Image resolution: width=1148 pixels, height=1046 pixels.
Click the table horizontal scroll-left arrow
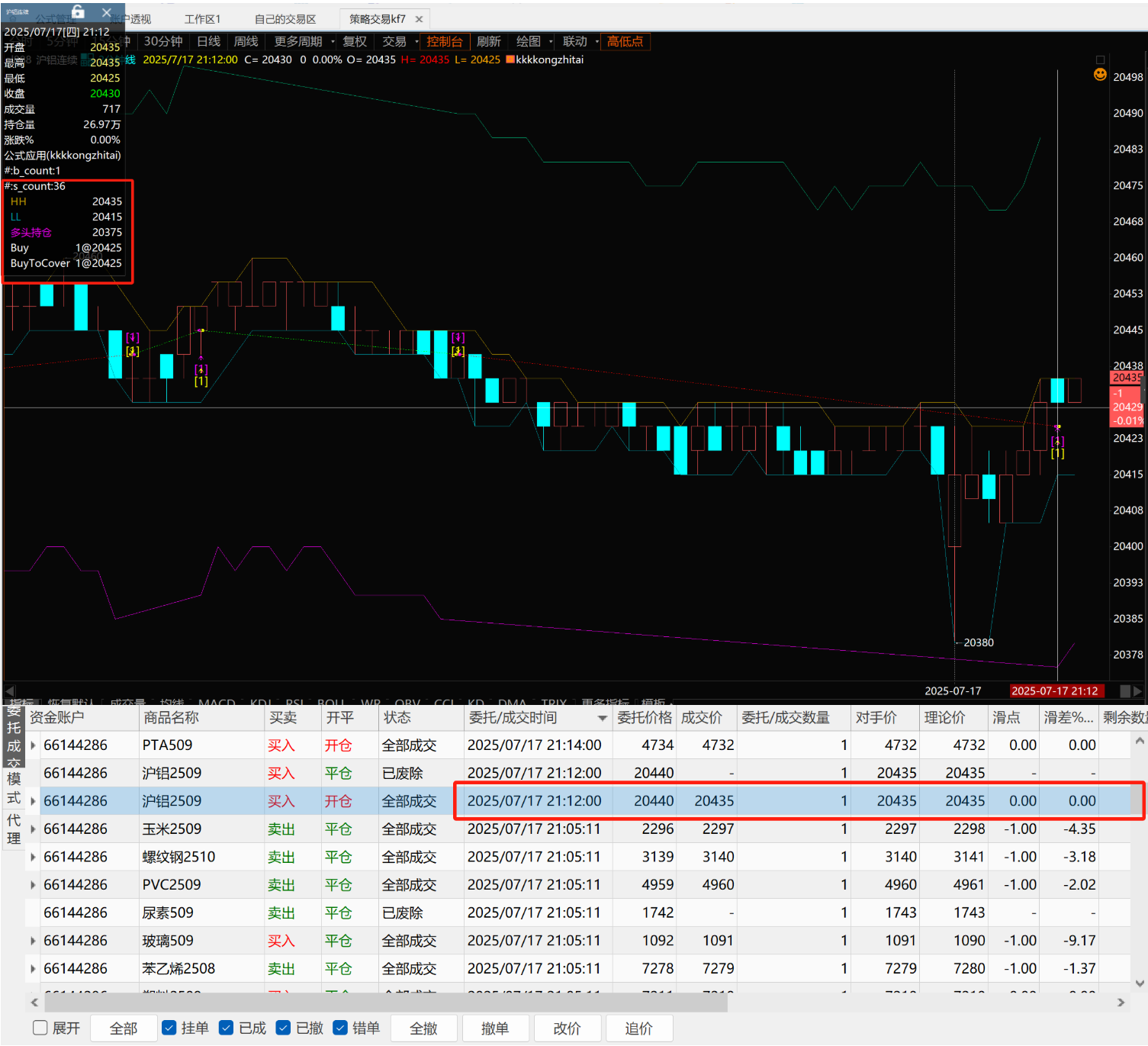34,1003
